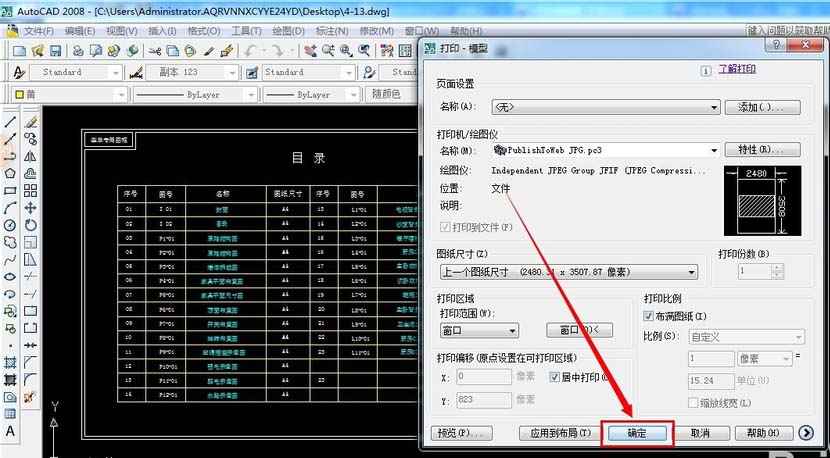Toggle the 打印到文件 checkbox
Image resolution: width=830 pixels, height=458 pixels.
pos(445,227)
